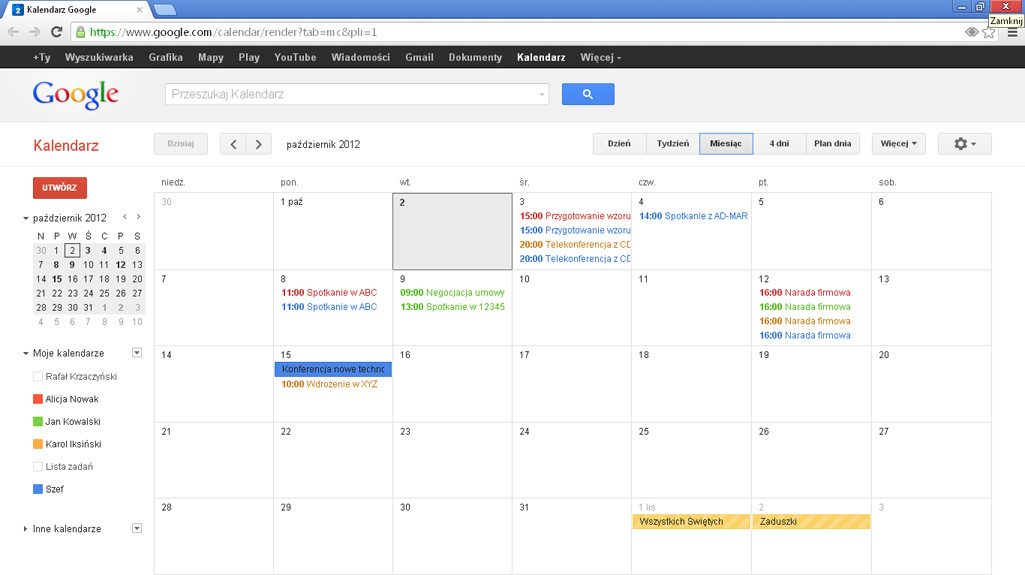Open 14:00 Spotkanie z AD-MAR event
This screenshot has height=575, width=1025.
pos(693,216)
